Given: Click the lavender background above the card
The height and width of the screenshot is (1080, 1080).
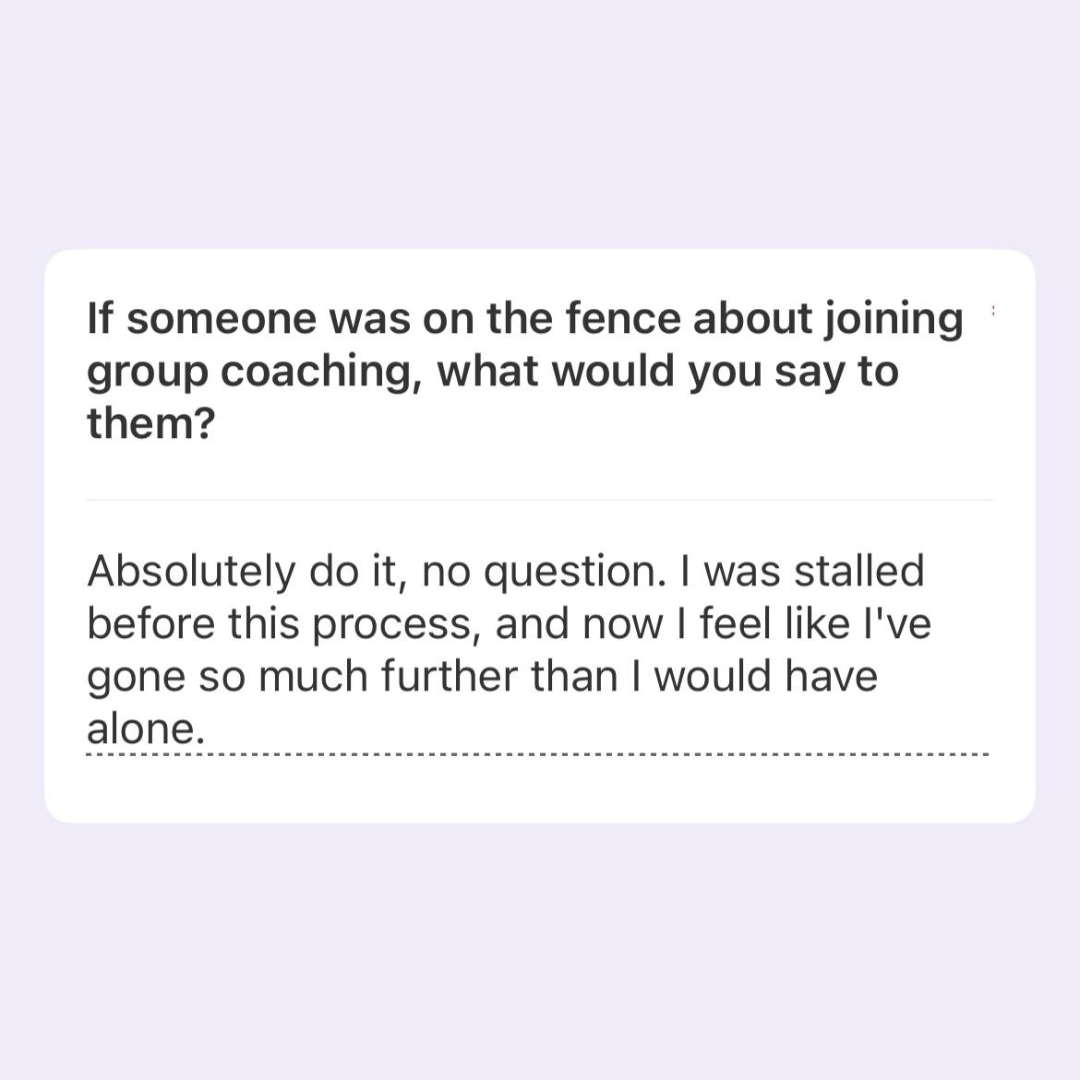Looking at the screenshot, I should pyautogui.click(x=539, y=124).
